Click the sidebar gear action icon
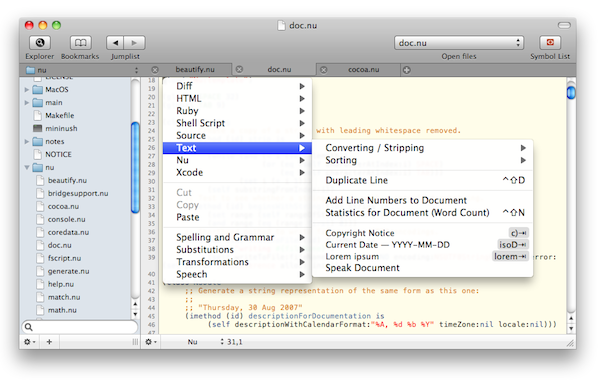Viewport: 600px width, 384px height. [29, 342]
